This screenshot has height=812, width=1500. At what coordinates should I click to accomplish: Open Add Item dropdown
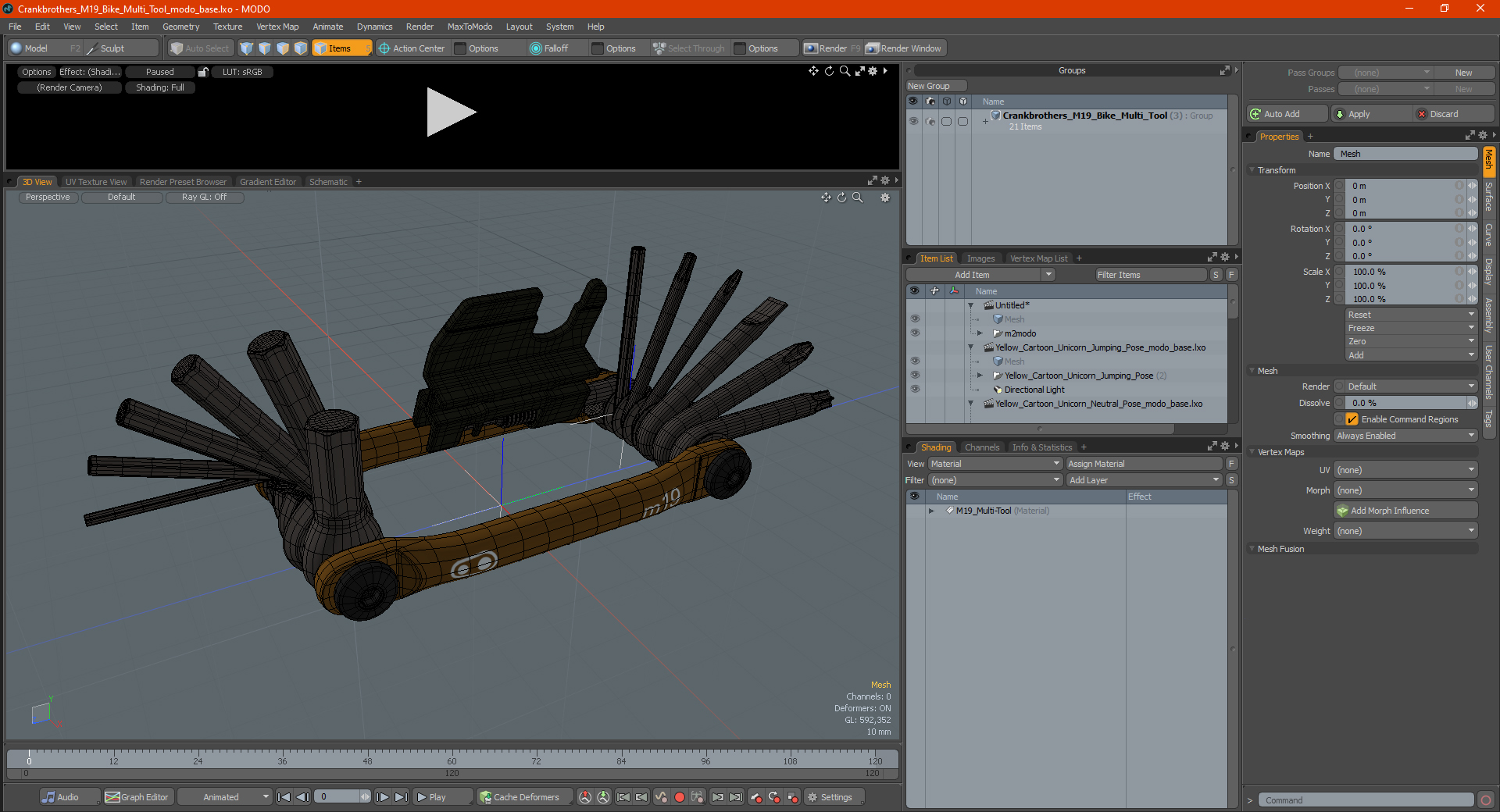coord(980,275)
